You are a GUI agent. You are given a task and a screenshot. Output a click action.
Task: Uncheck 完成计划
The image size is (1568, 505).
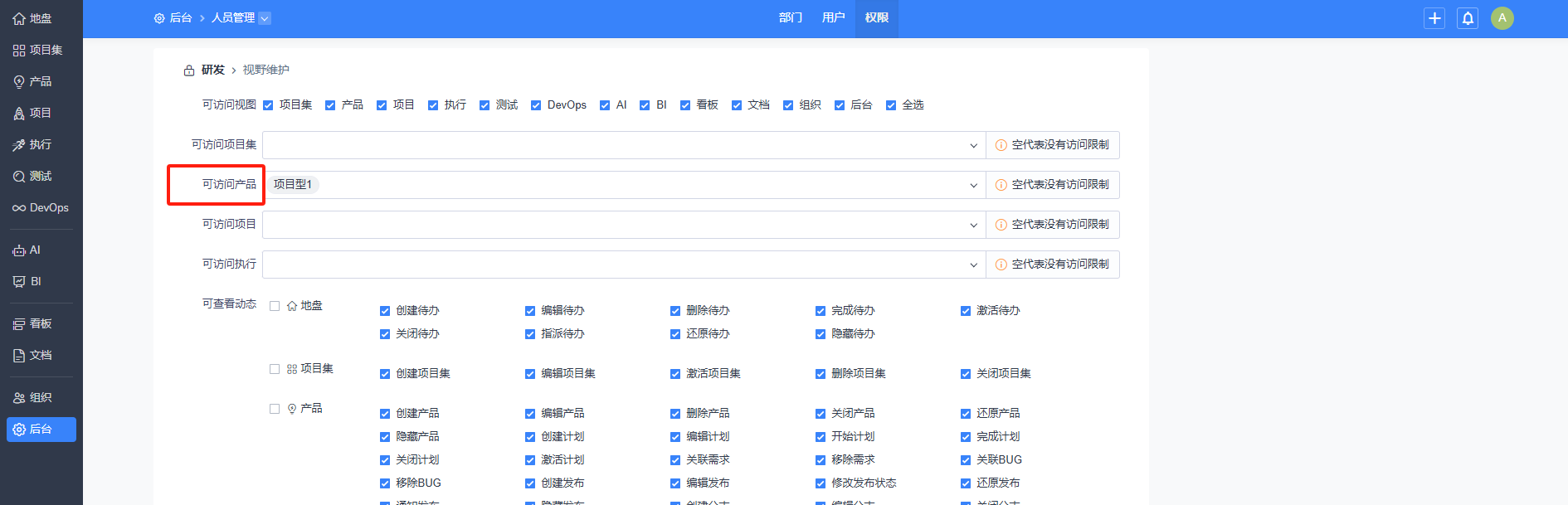[x=966, y=437]
